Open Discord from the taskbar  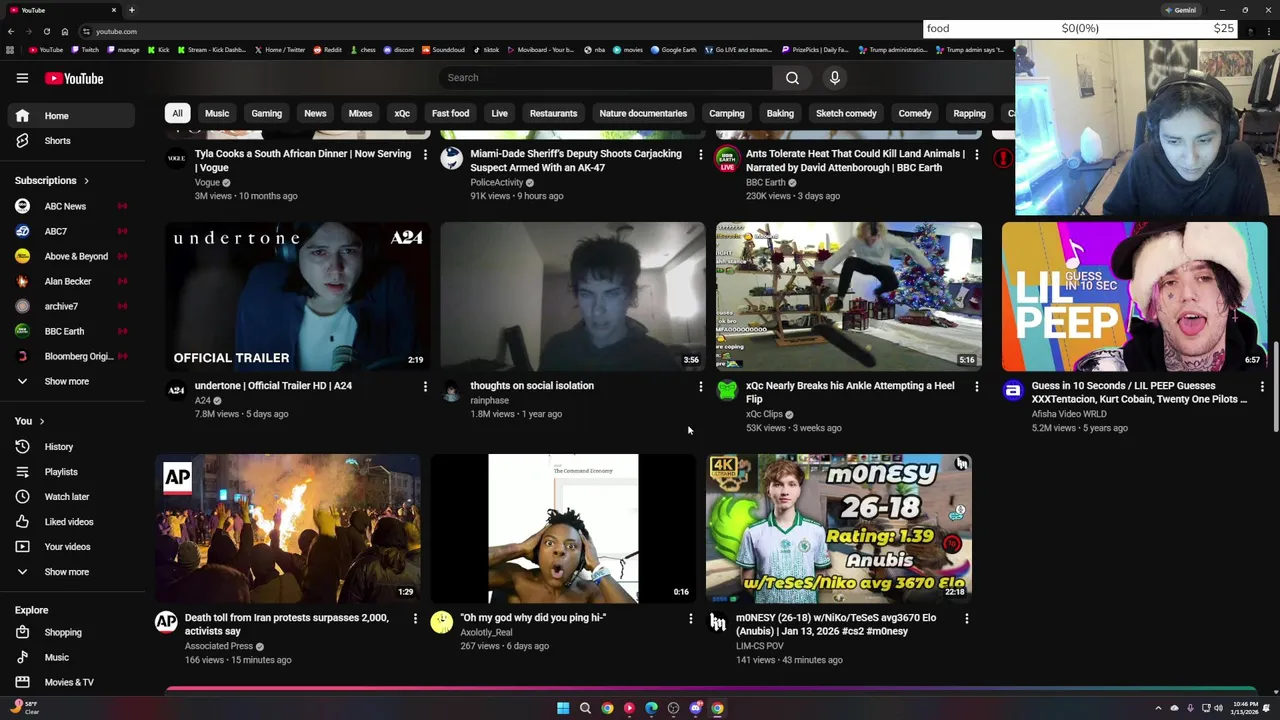tap(696, 708)
